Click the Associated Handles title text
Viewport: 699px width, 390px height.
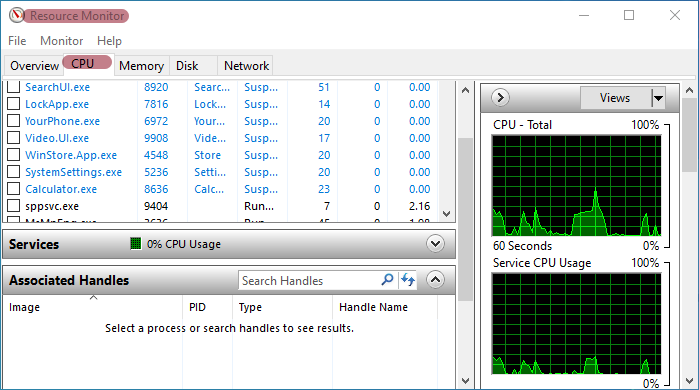coord(69,280)
